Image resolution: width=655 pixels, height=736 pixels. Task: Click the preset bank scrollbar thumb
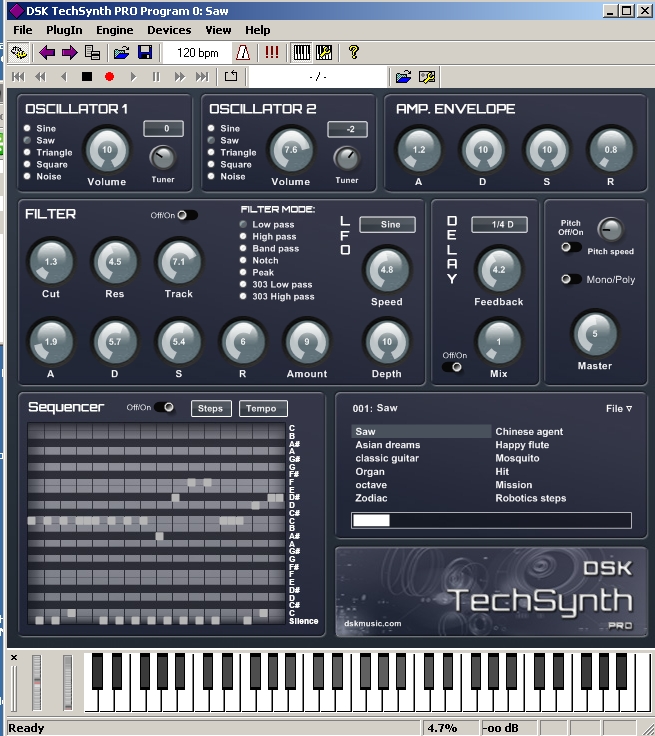[371, 520]
